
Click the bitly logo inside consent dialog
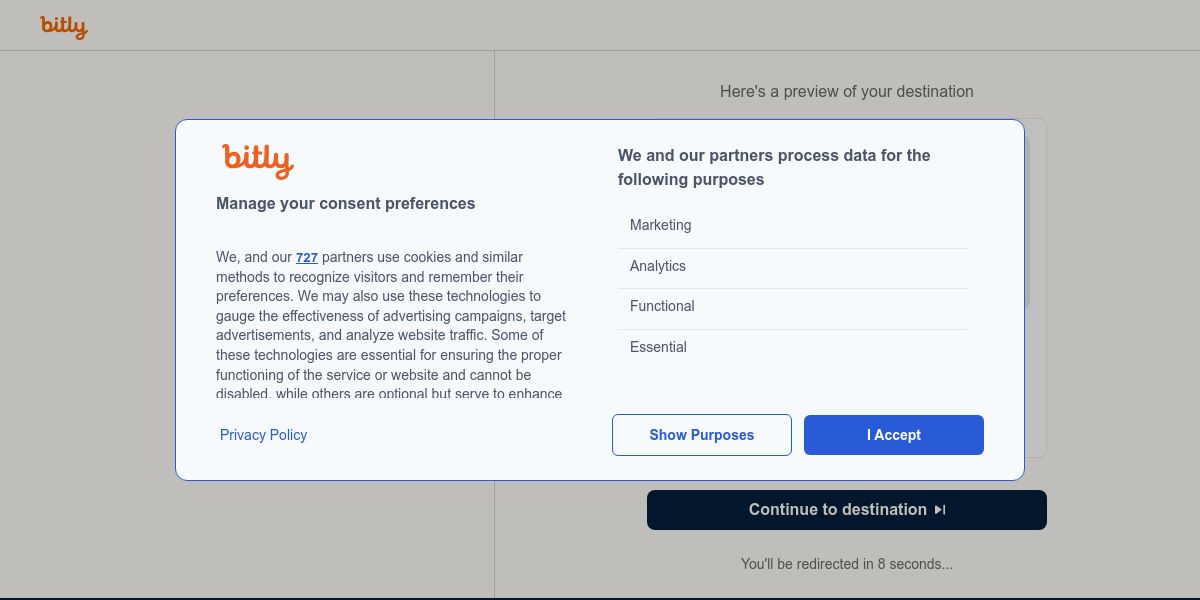(x=258, y=160)
